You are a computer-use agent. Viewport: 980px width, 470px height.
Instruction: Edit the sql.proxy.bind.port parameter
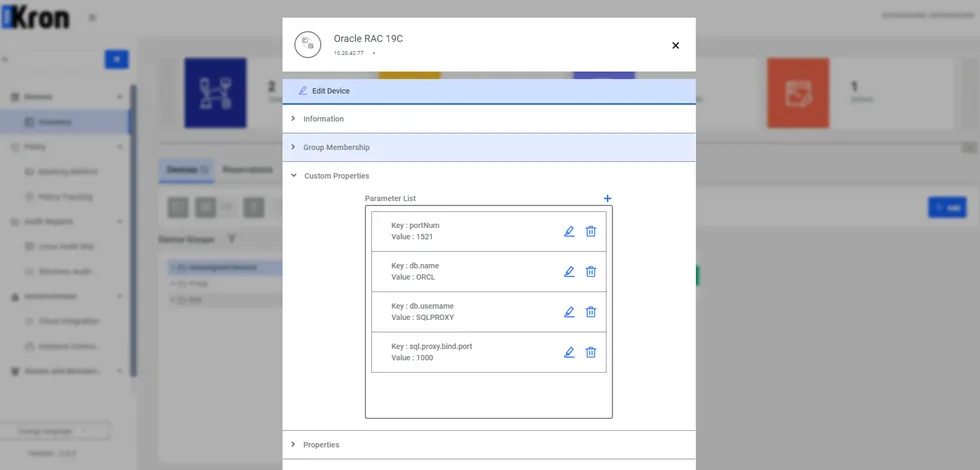(x=569, y=352)
